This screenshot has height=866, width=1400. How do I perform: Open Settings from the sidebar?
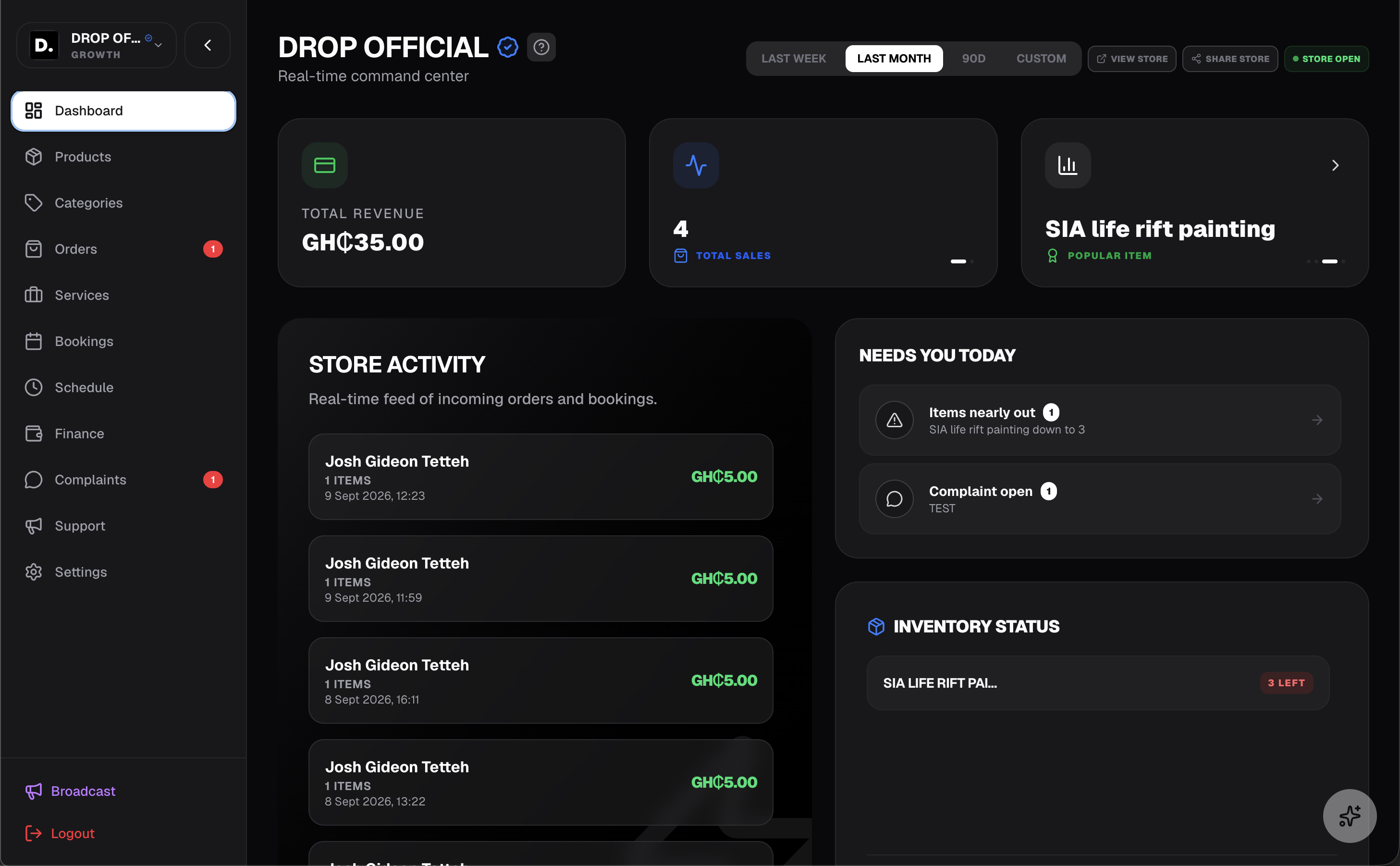[123, 572]
